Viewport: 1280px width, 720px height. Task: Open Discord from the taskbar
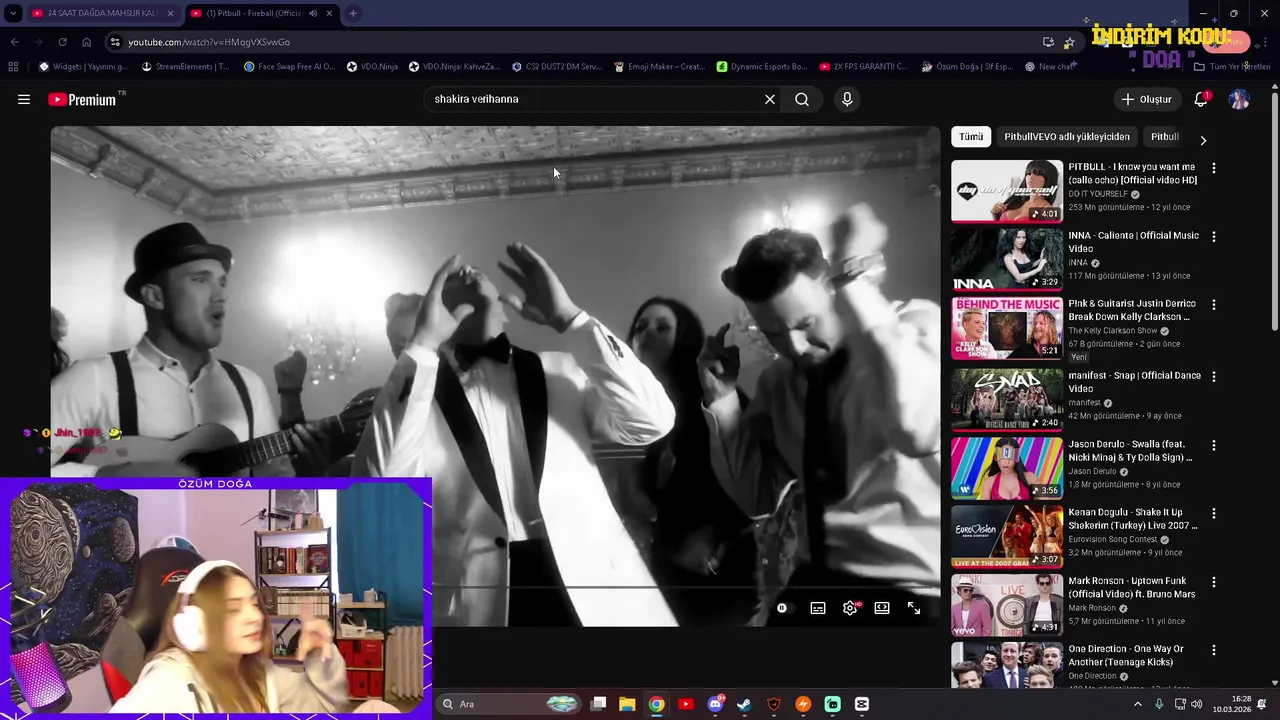click(x=715, y=704)
